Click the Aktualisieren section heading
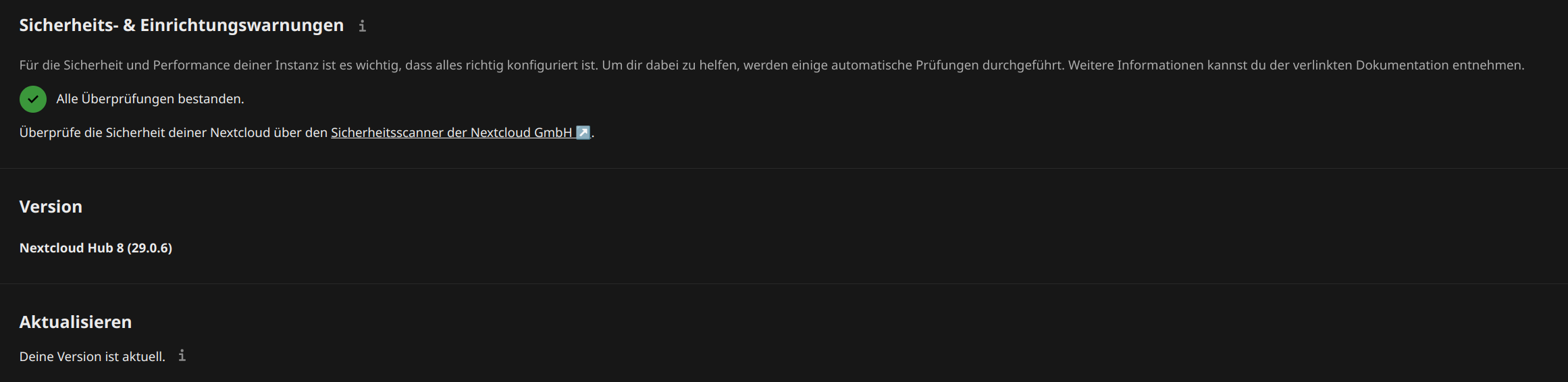Viewport: 1568px width, 382px height. coord(76,322)
